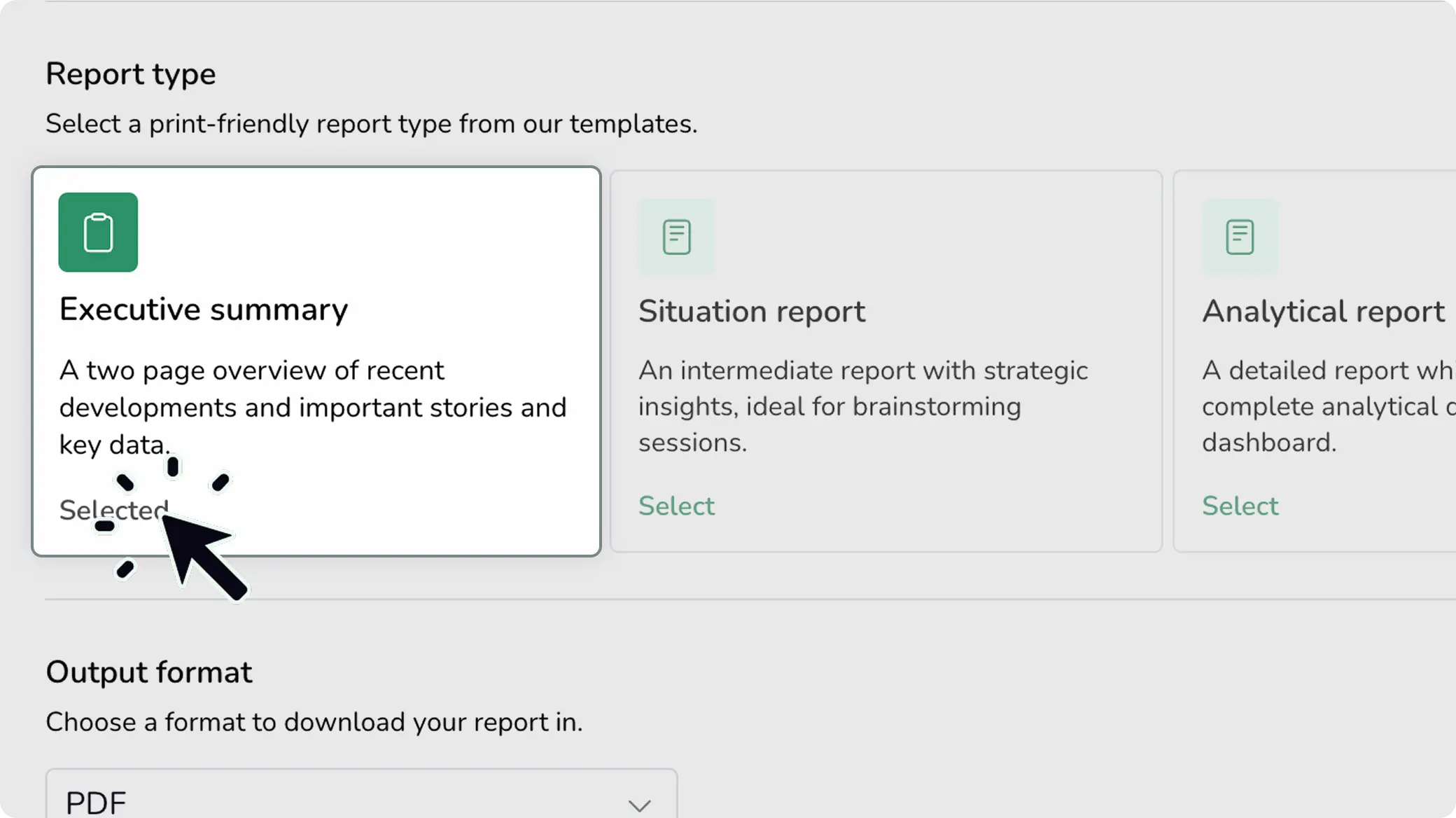1456x818 pixels.
Task: Click the Select link under Situation report
Action: point(676,506)
